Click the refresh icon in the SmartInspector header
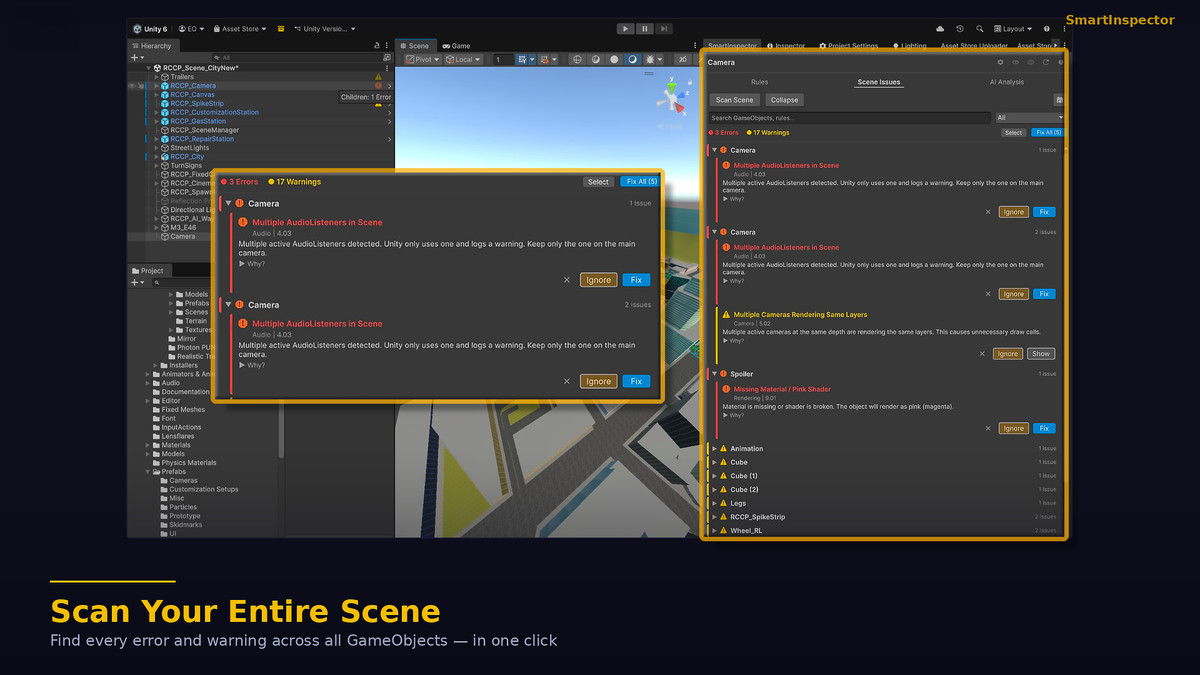This screenshot has width=1200, height=675. 1046,62
